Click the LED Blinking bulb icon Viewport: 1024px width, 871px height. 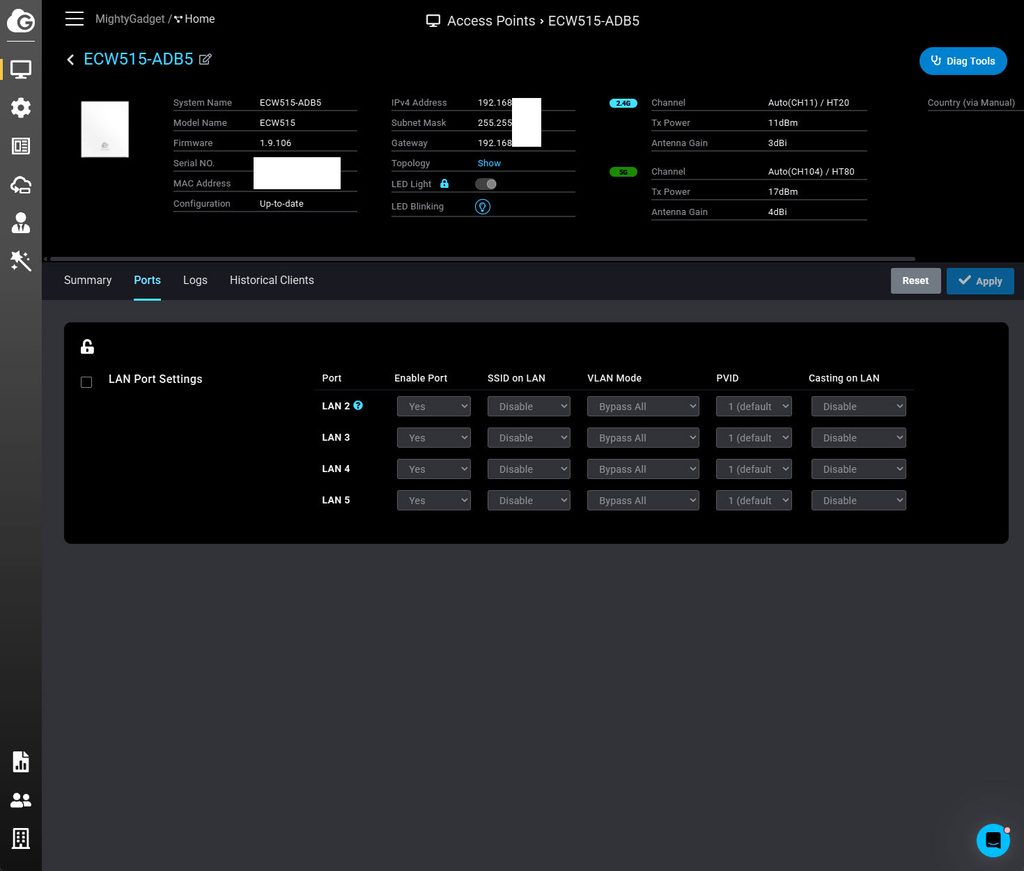click(483, 206)
